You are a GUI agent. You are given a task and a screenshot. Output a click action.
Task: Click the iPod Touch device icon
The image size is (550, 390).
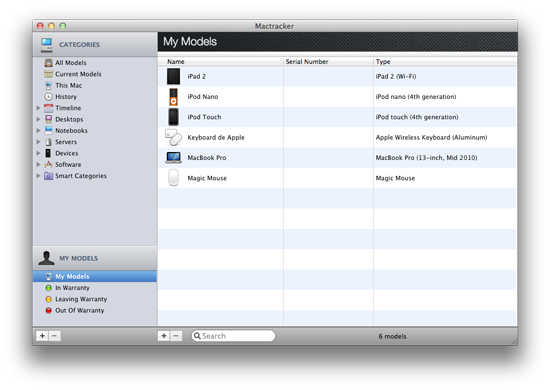click(x=173, y=117)
